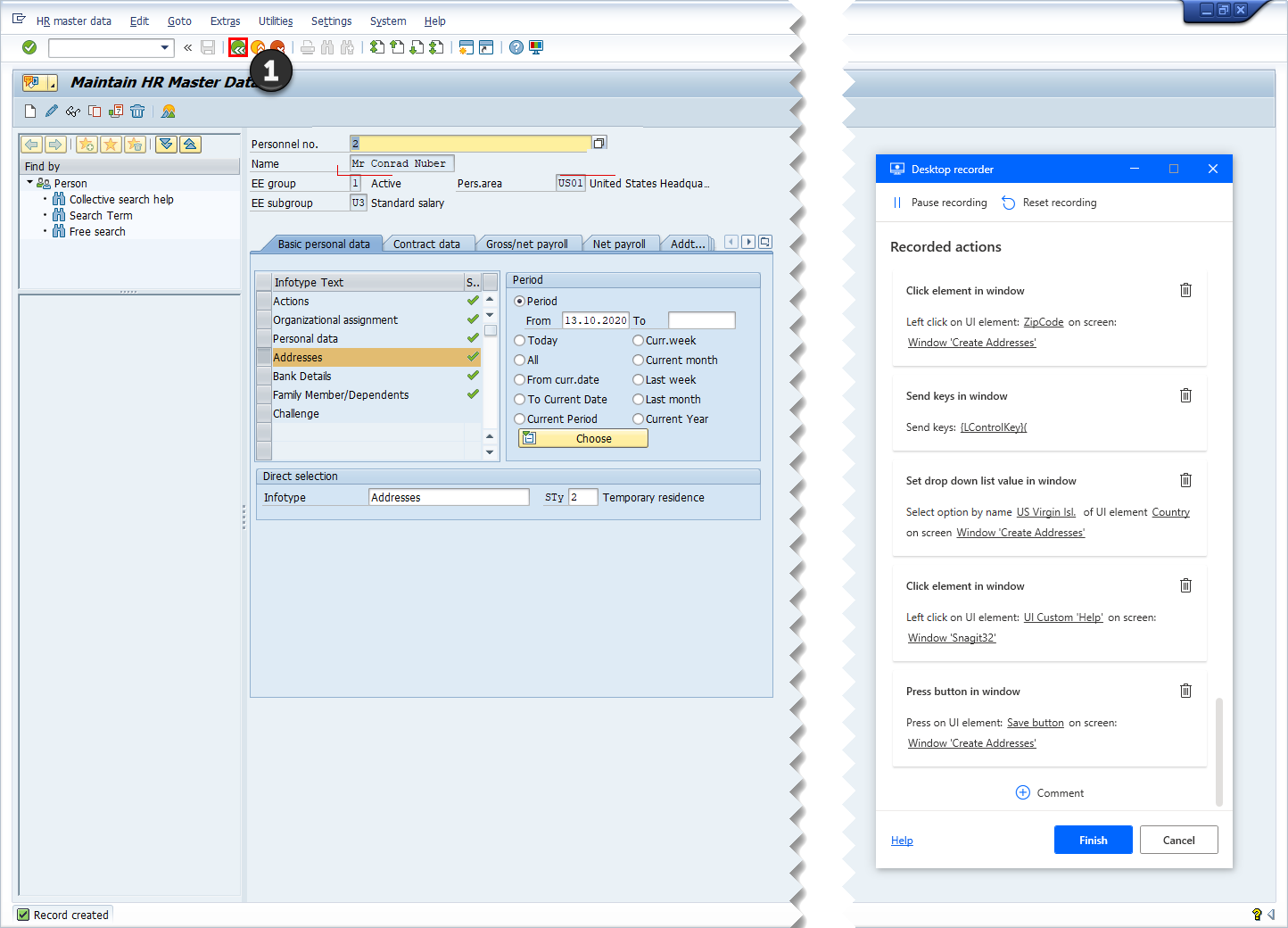Open the dropdown beside Maintain HR Master Data title icon
Viewport: 1288px width, 928px height.
pyautogui.click(x=53, y=83)
